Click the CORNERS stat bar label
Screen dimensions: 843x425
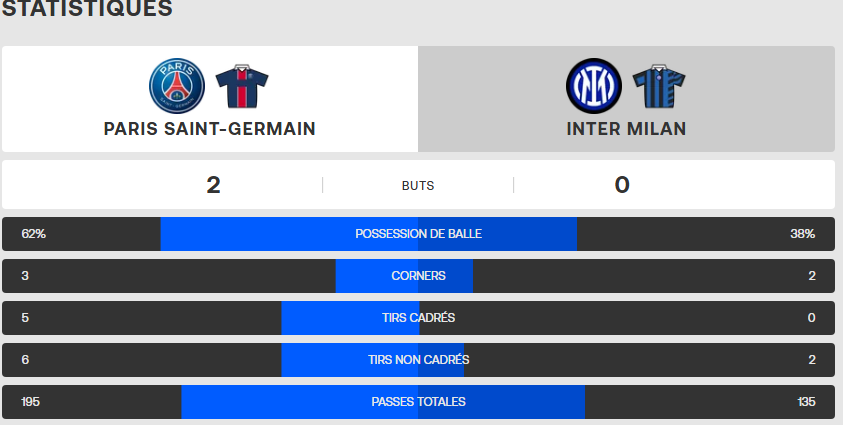pos(418,276)
